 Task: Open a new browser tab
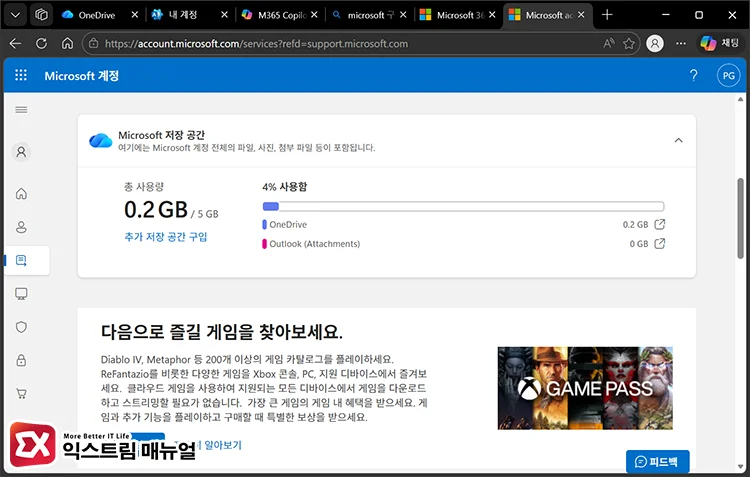pos(607,15)
